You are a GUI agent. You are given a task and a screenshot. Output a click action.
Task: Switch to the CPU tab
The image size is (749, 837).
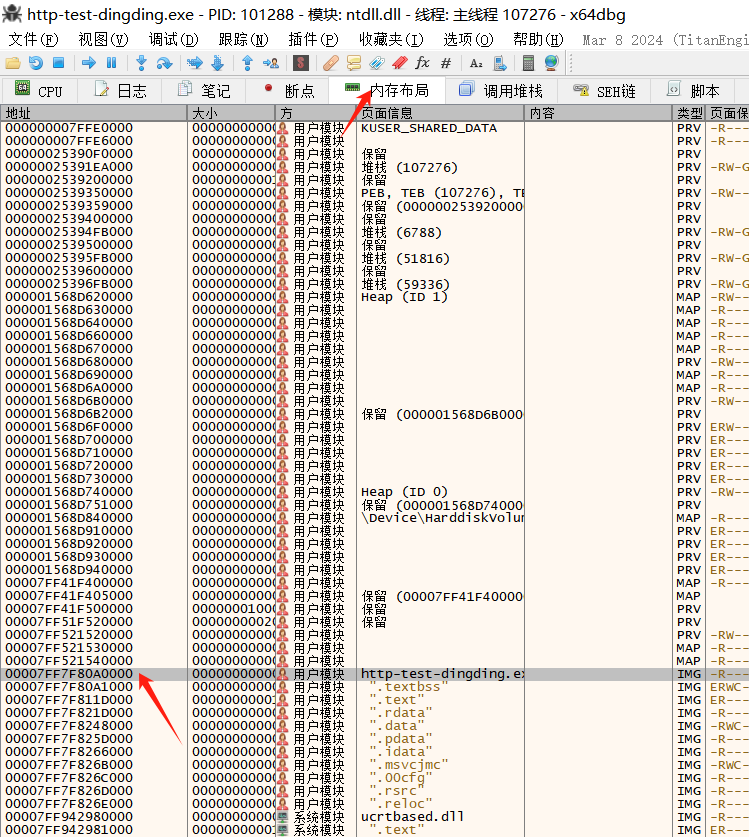click(x=40, y=91)
